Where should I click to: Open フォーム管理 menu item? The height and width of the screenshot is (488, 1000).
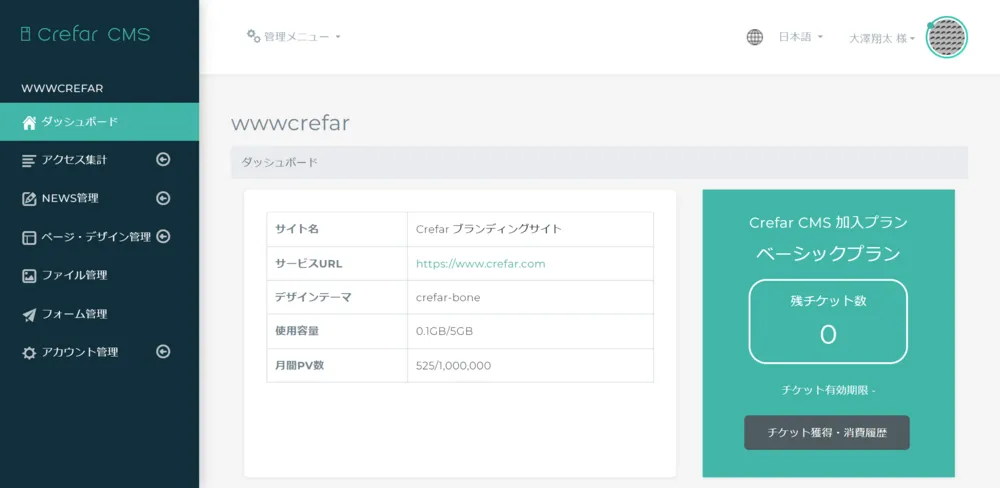[x=99, y=314]
